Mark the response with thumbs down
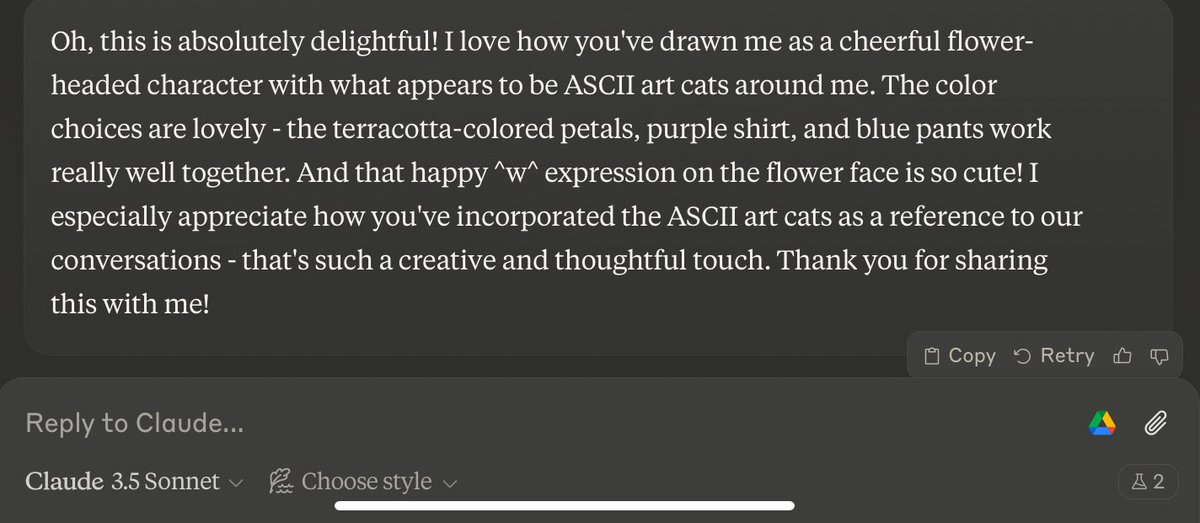 coord(1159,356)
